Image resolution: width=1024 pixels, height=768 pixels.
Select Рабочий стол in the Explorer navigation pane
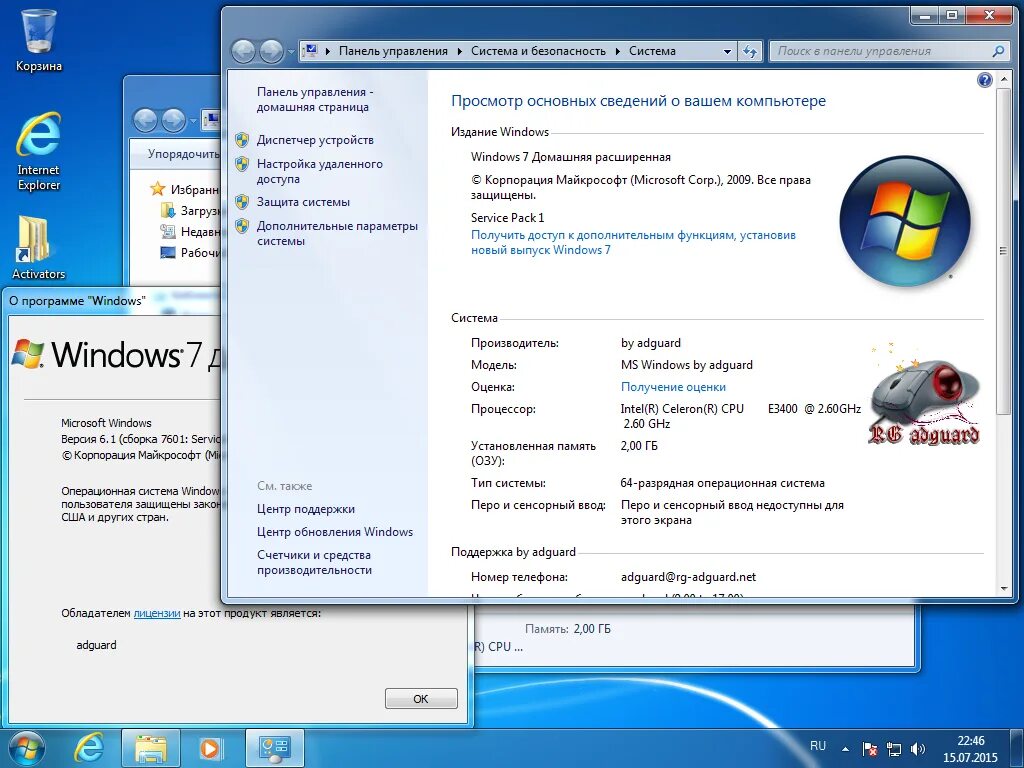(x=191, y=253)
